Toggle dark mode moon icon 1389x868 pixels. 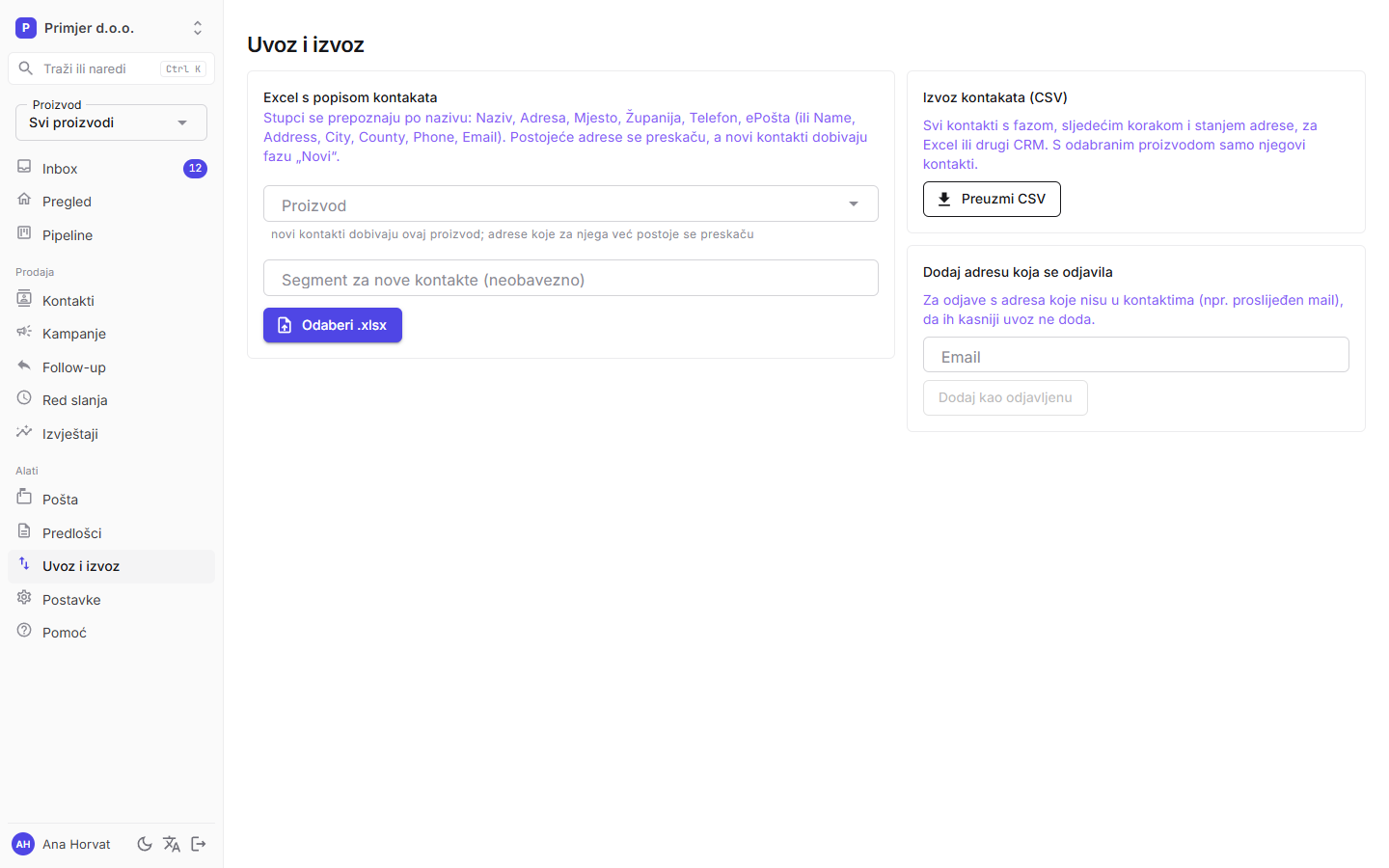point(145,844)
